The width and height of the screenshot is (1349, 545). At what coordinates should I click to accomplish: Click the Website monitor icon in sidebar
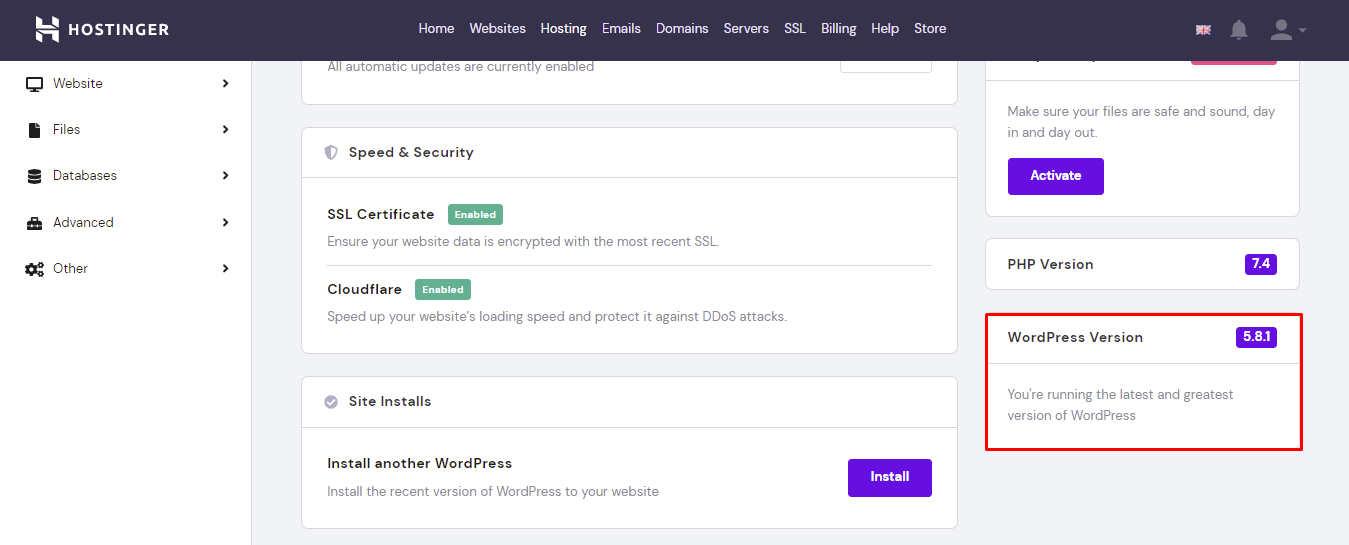click(34, 84)
